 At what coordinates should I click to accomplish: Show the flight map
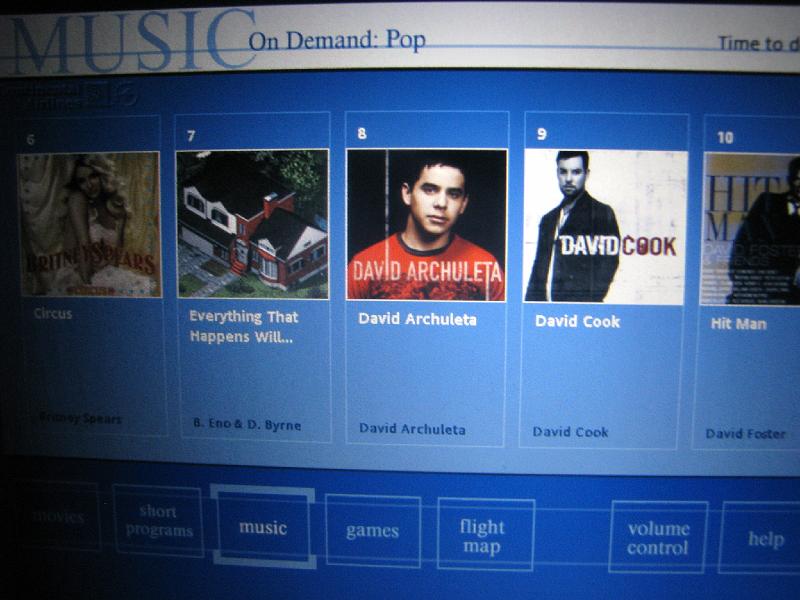(485, 535)
